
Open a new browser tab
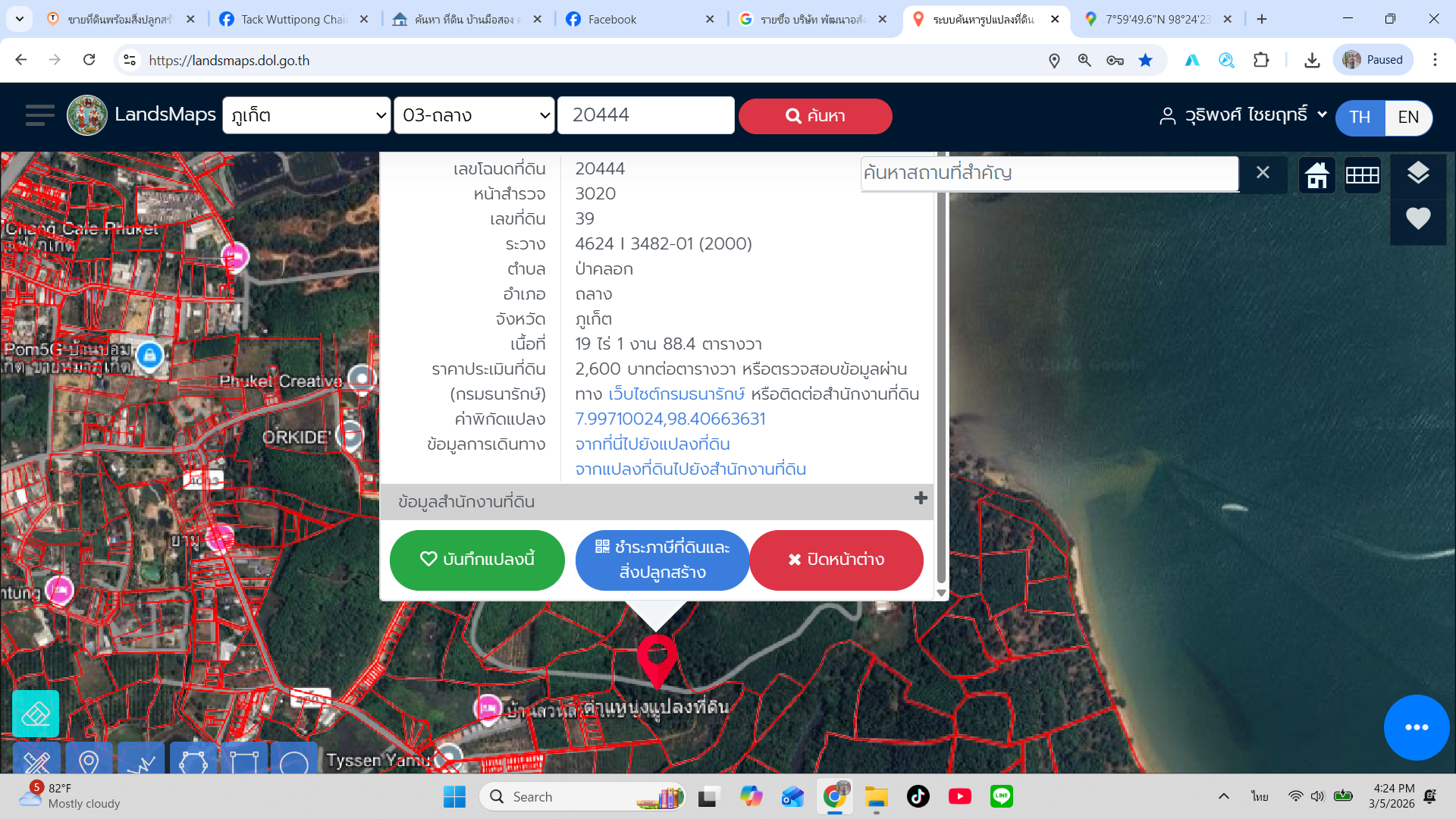(1262, 19)
